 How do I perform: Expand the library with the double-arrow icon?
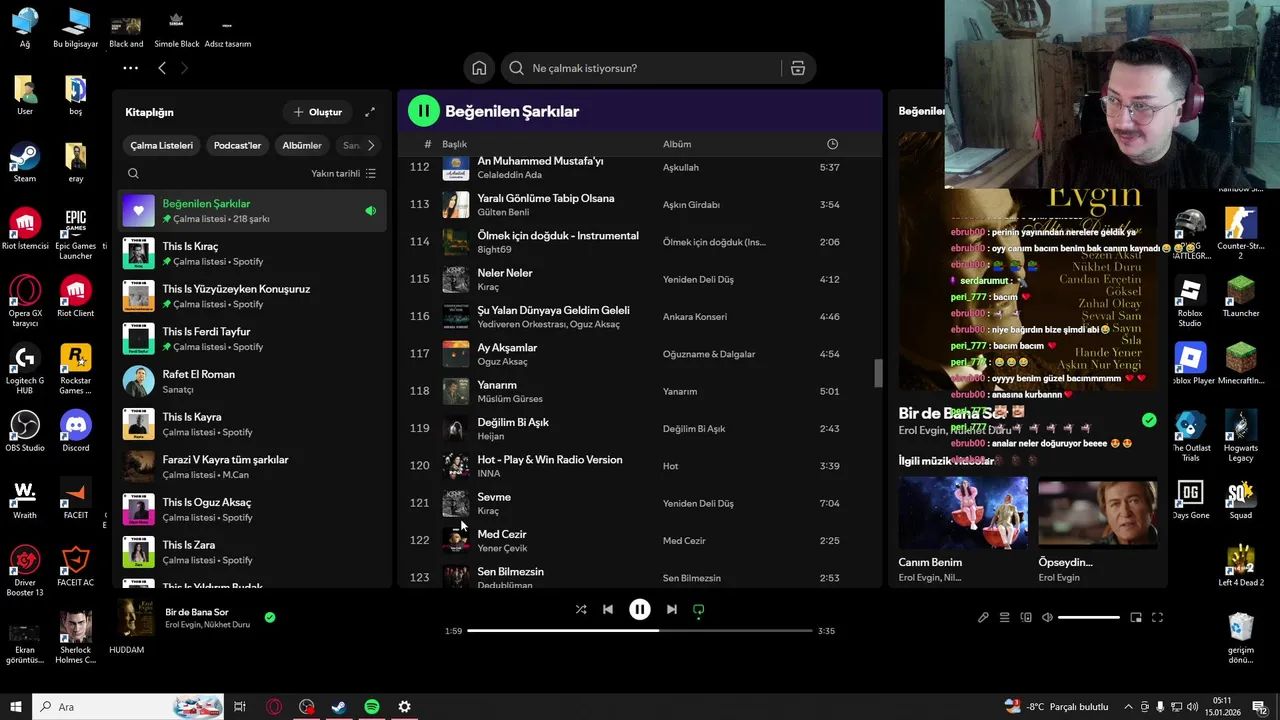(x=370, y=112)
